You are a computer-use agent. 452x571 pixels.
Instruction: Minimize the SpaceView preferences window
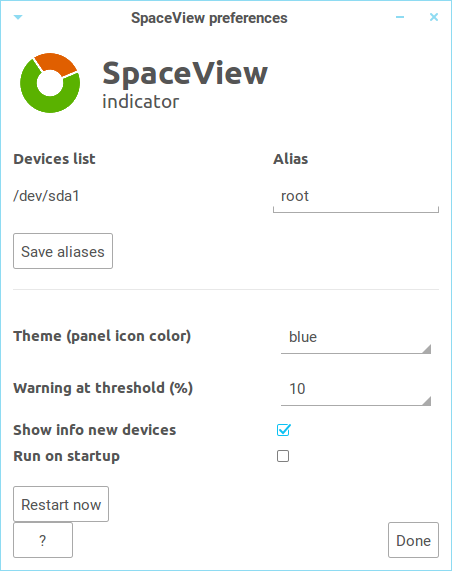coord(400,17)
